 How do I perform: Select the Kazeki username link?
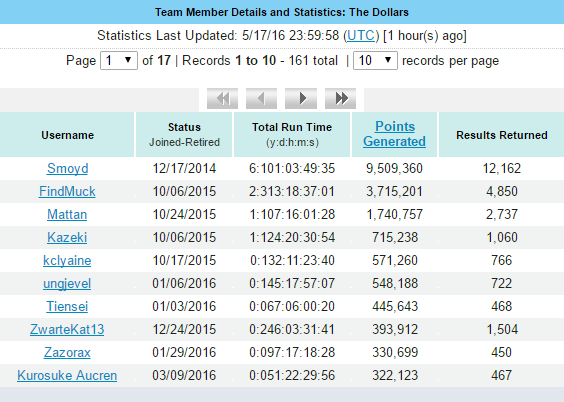click(67, 238)
